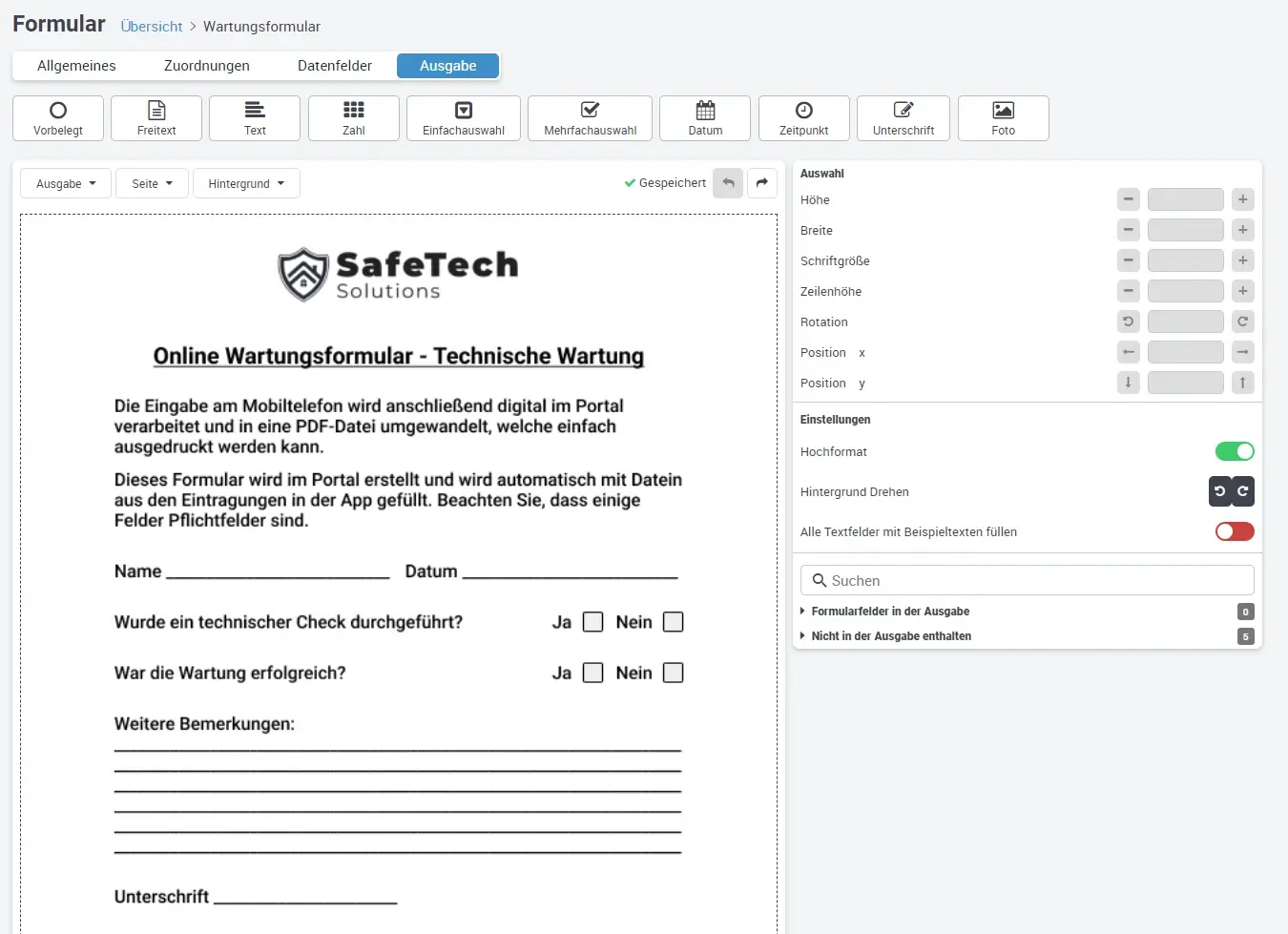Open the Zuordnungen tab

[x=206, y=66]
